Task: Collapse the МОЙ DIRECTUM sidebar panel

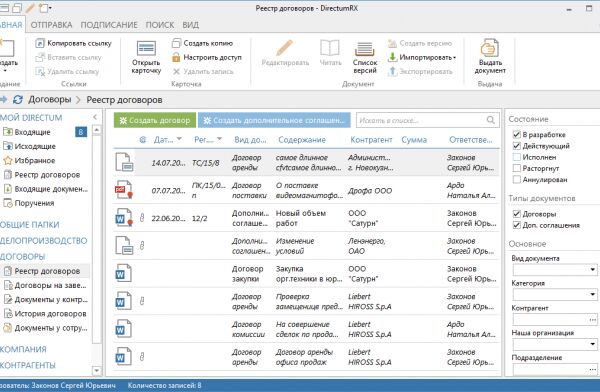Action: point(95,117)
